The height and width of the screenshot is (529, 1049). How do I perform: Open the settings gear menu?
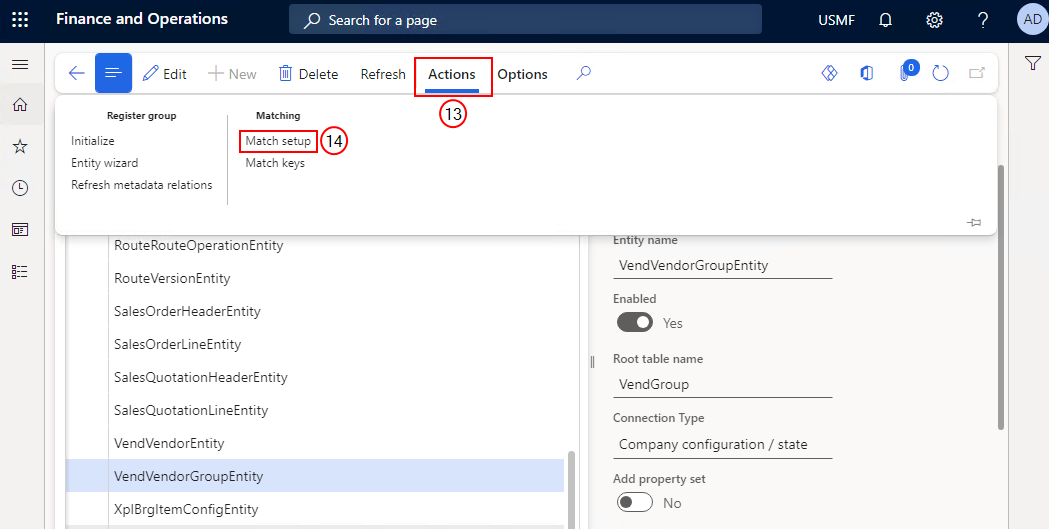point(934,20)
